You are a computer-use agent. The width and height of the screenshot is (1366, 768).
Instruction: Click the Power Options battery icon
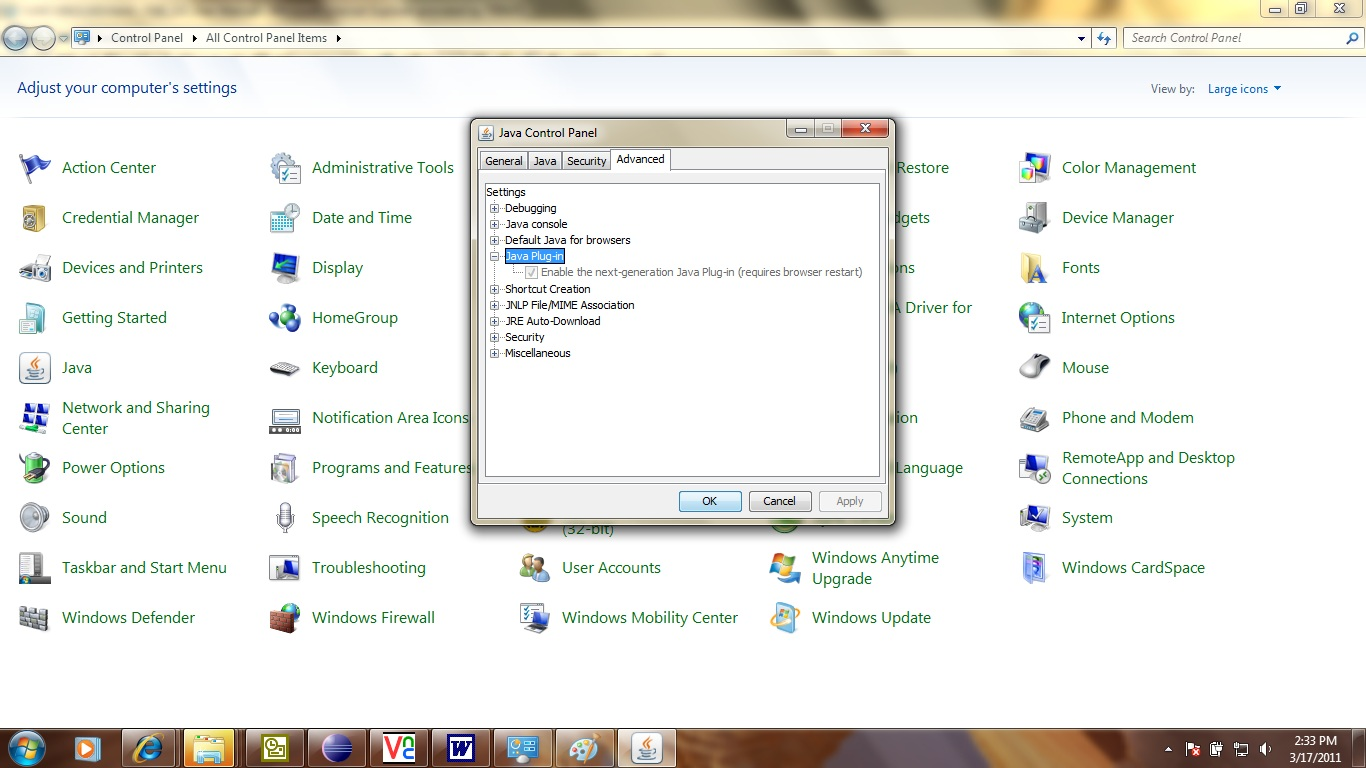(35, 468)
